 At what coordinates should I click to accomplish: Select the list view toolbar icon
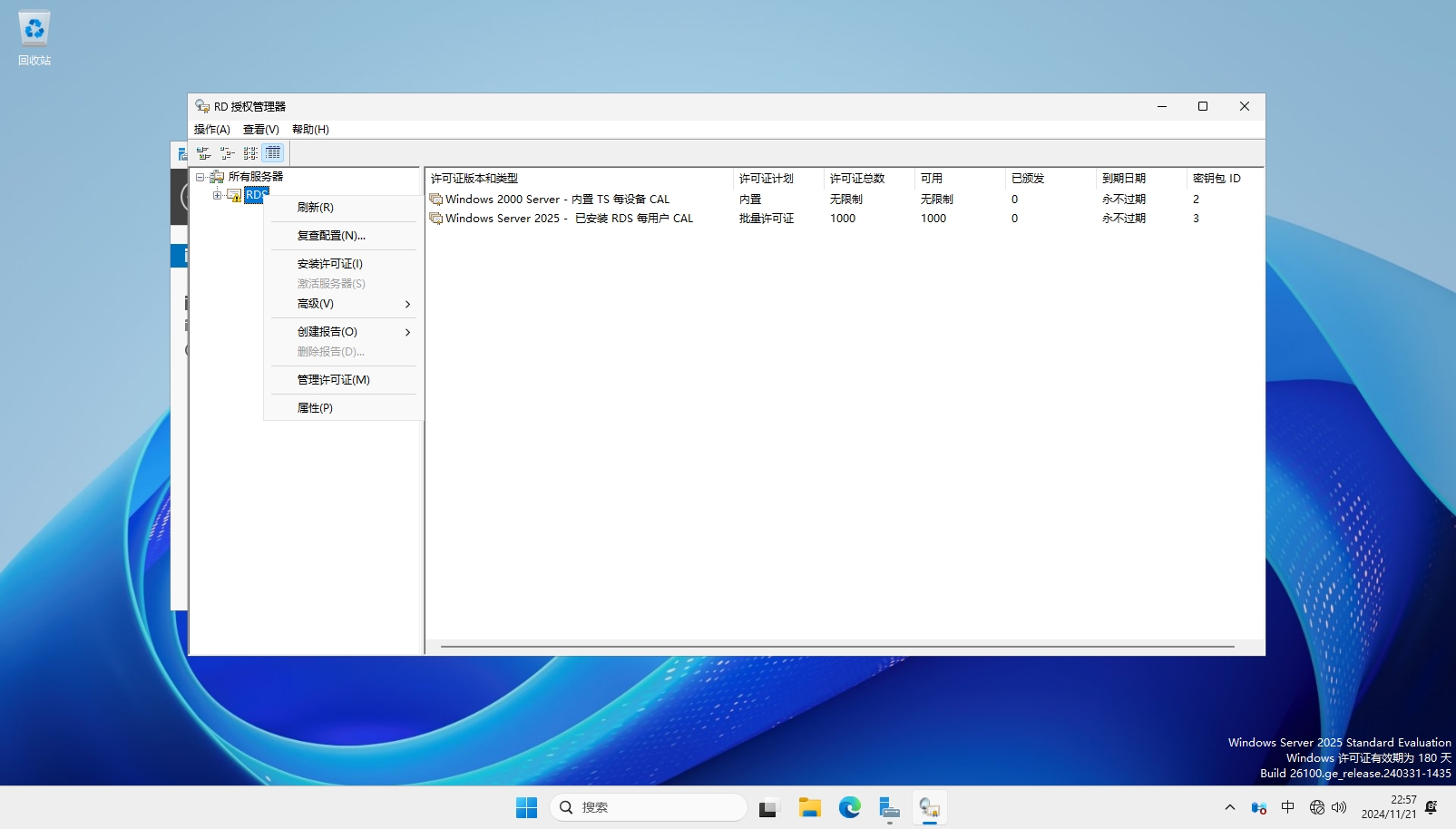250,153
